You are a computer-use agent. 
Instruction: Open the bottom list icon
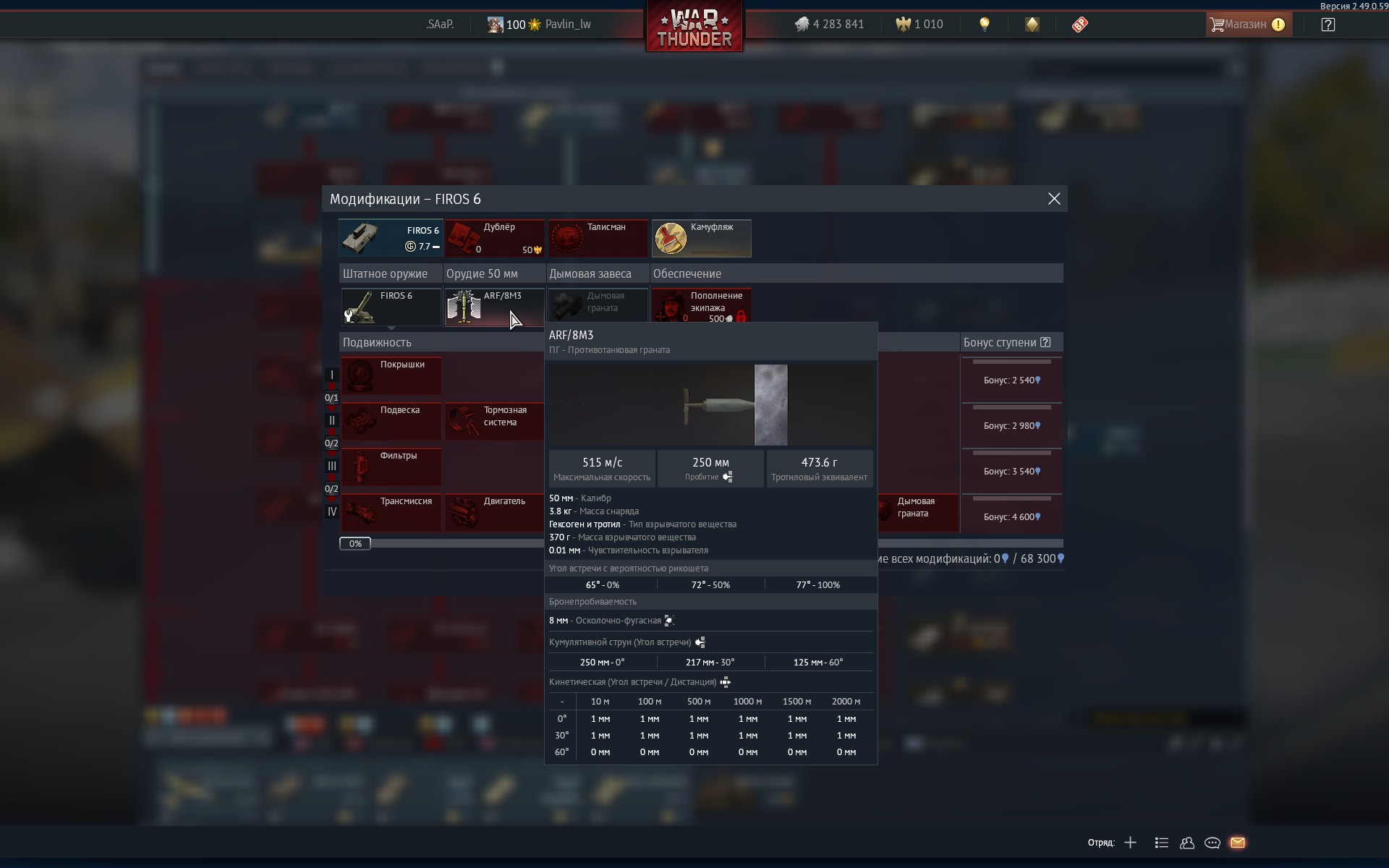click(1162, 843)
